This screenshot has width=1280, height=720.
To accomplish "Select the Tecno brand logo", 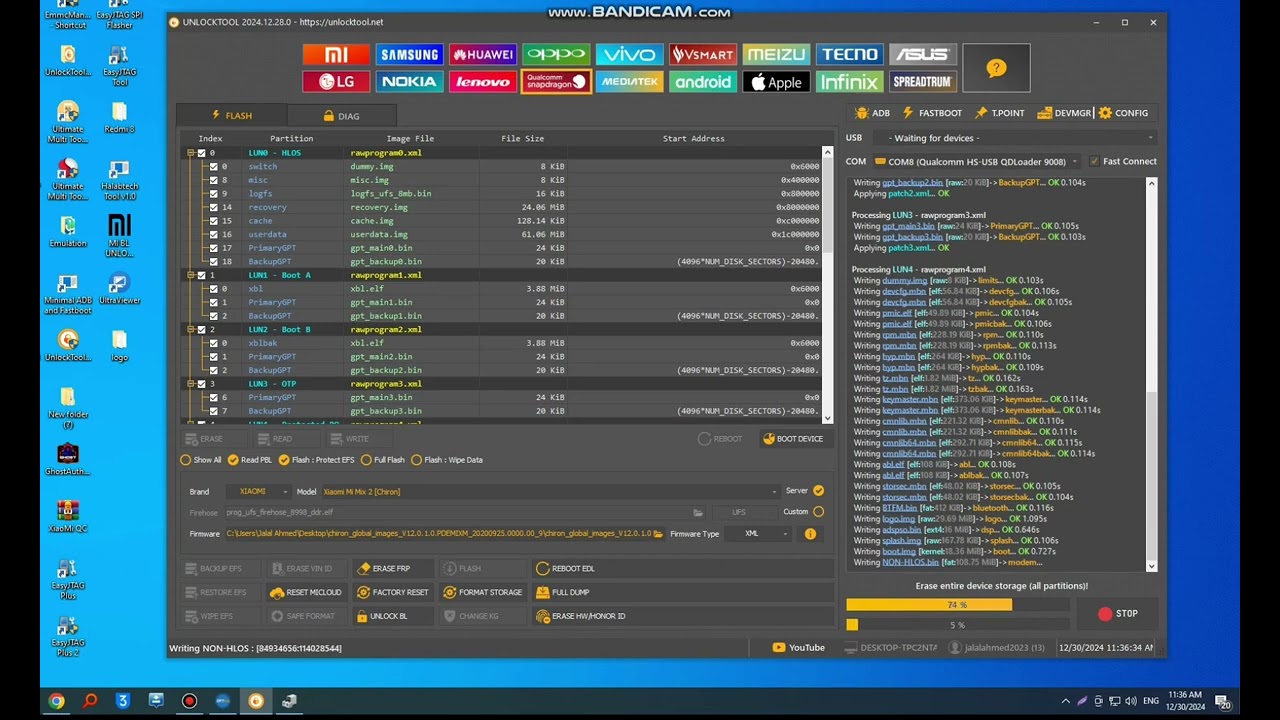I will tap(849, 55).
